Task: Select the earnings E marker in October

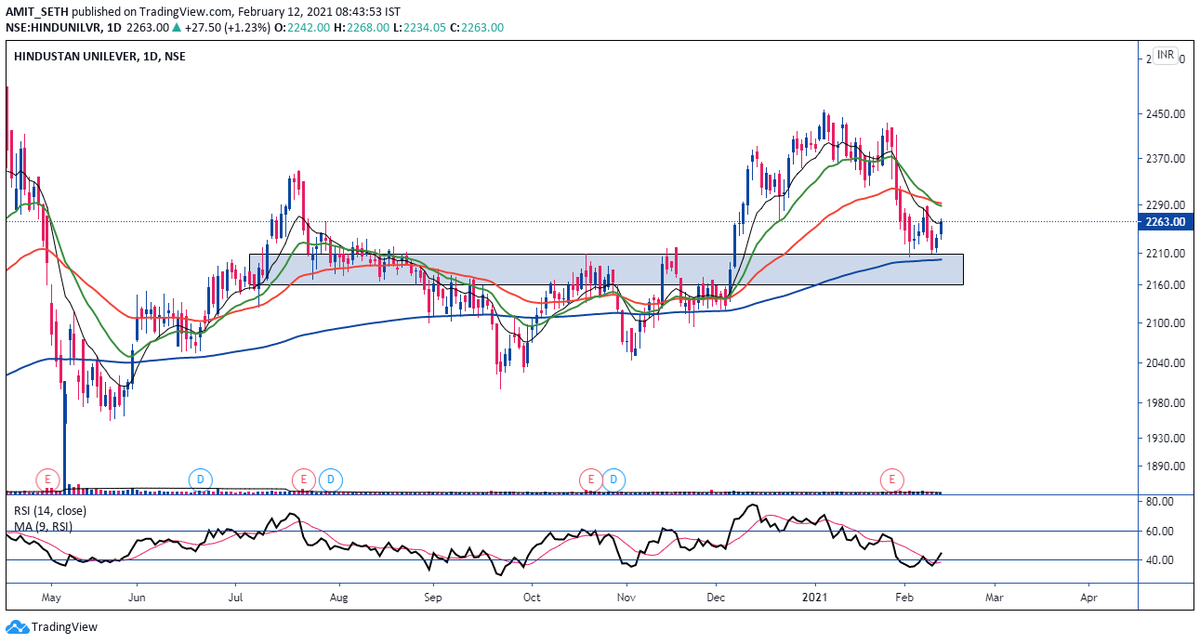Action: 591,480
